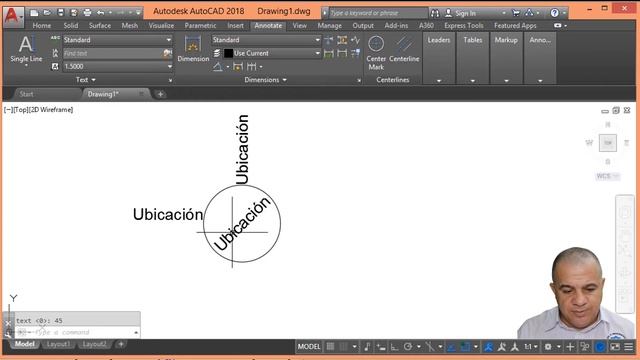The image size is (640, 360).
Task: Select the Single Line text tool
Action: tap(26, 49)
